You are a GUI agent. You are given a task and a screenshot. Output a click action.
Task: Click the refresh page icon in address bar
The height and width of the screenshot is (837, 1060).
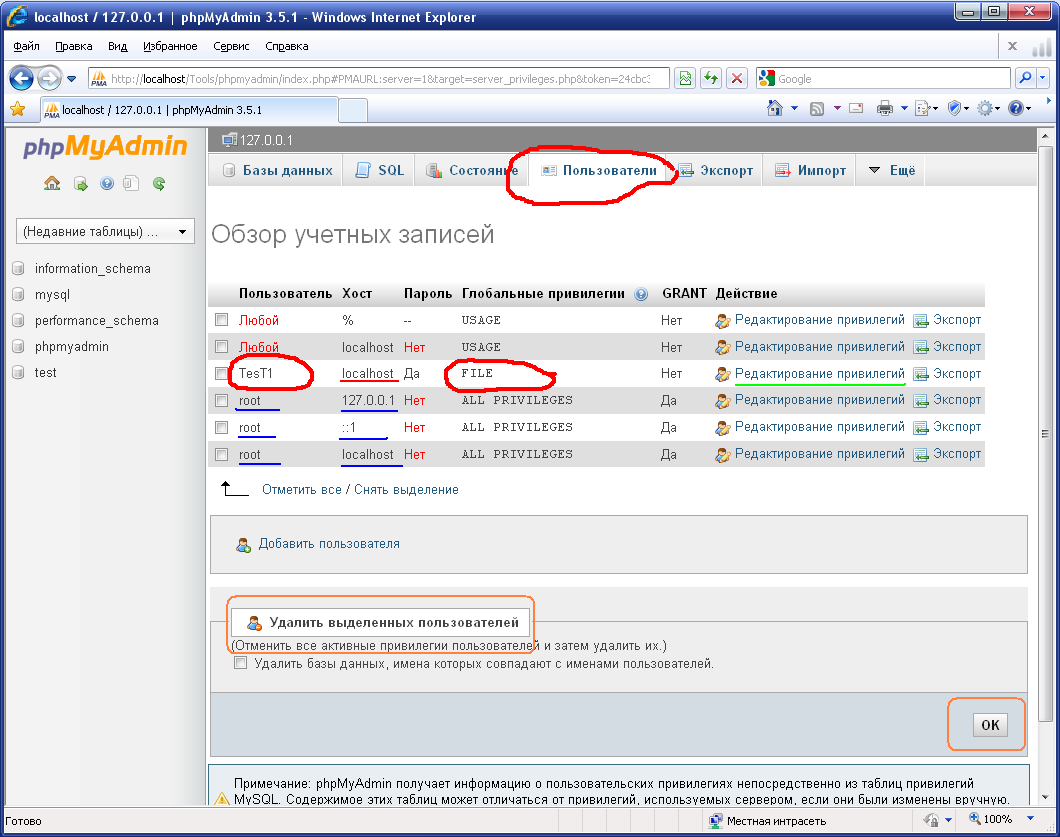pos(710,78)
